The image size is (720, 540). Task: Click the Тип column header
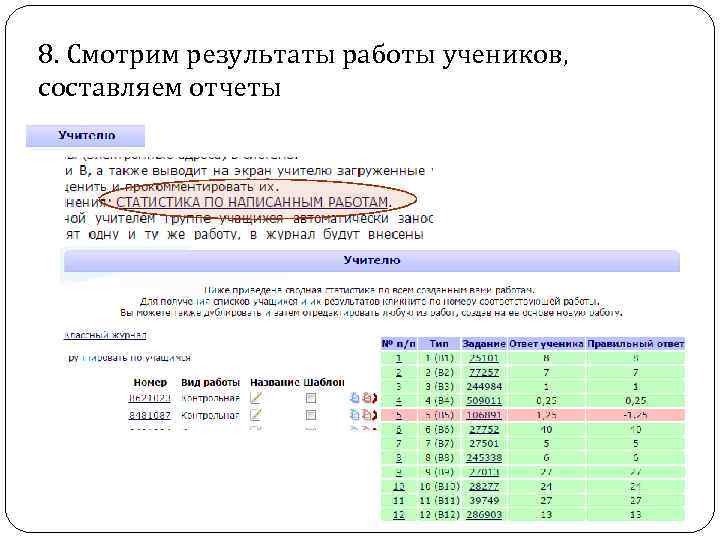[439, 344]
